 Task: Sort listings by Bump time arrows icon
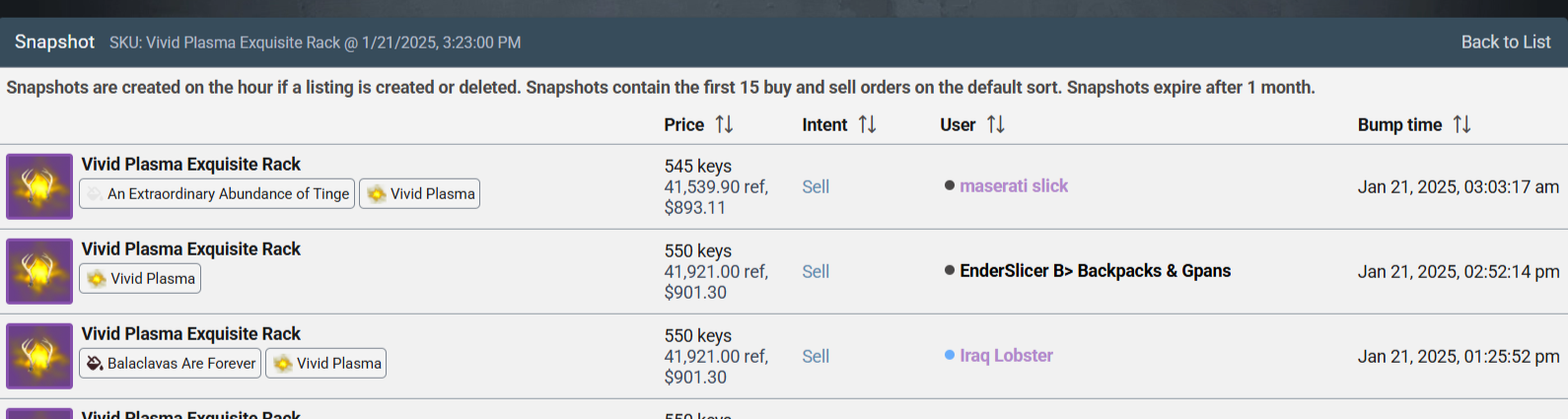coord(1461,124)
